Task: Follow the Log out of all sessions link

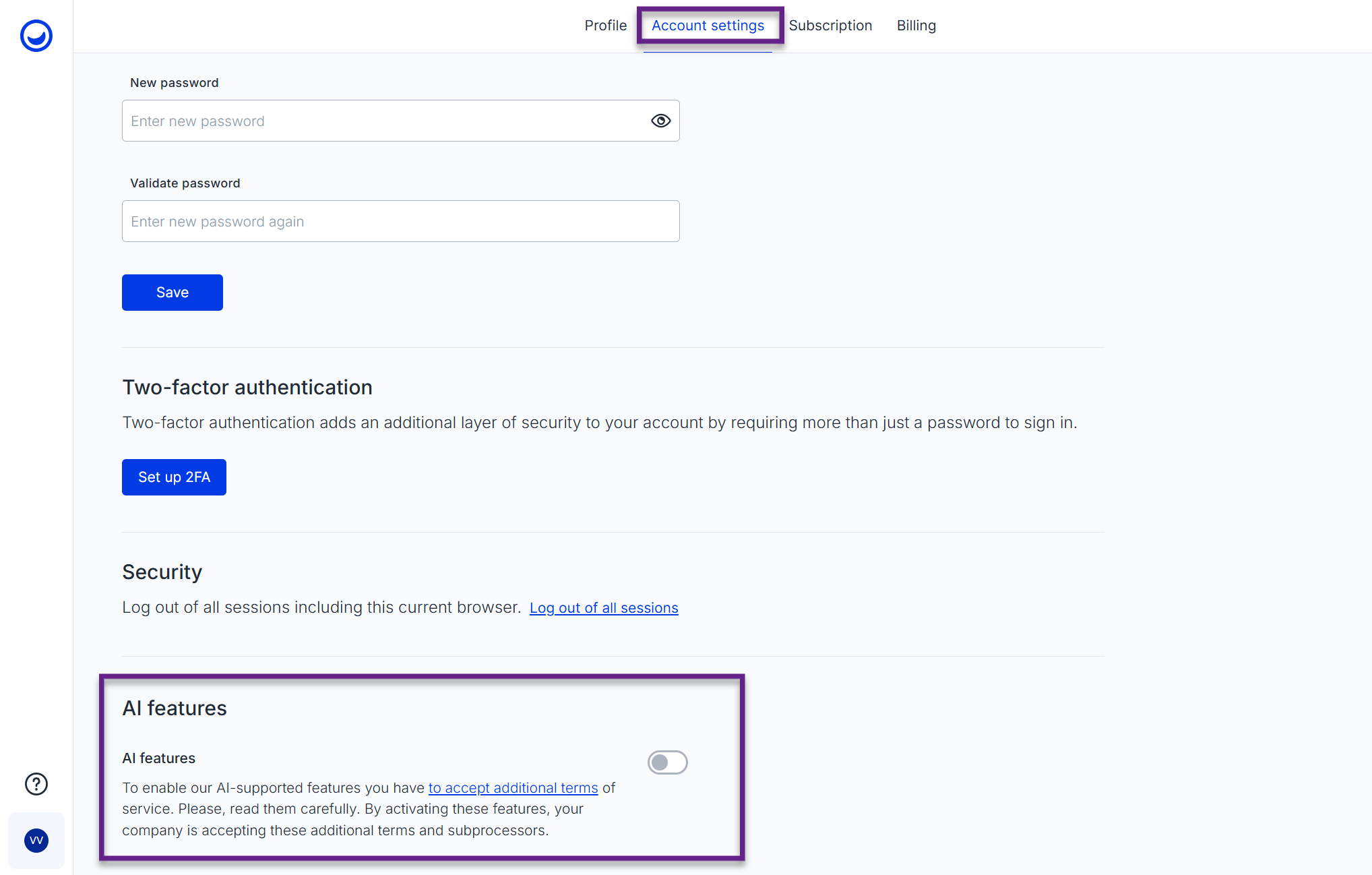Action: [604, 608]
